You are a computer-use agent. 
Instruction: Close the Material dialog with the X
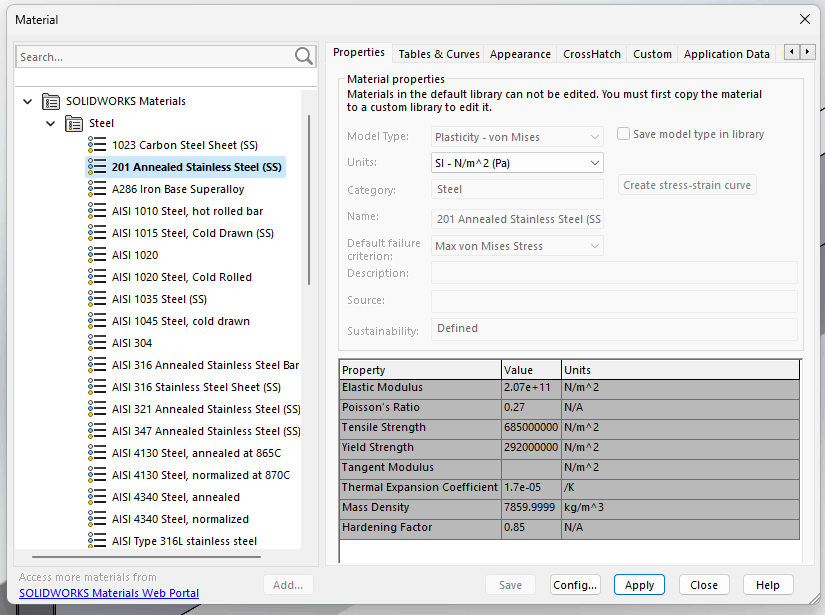coord(804,19)
